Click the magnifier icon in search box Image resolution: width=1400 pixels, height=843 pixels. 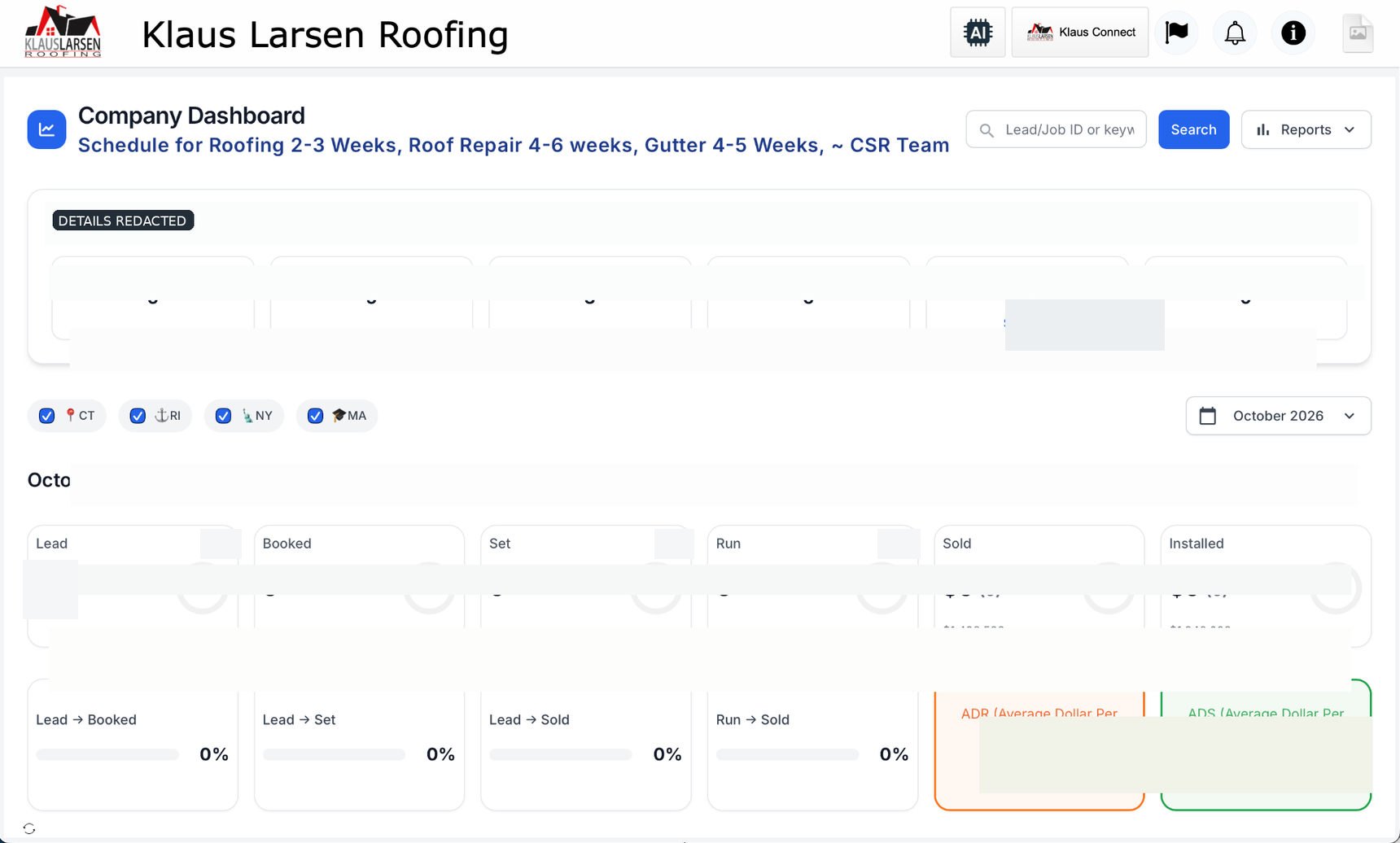click(x=987, y=130)
